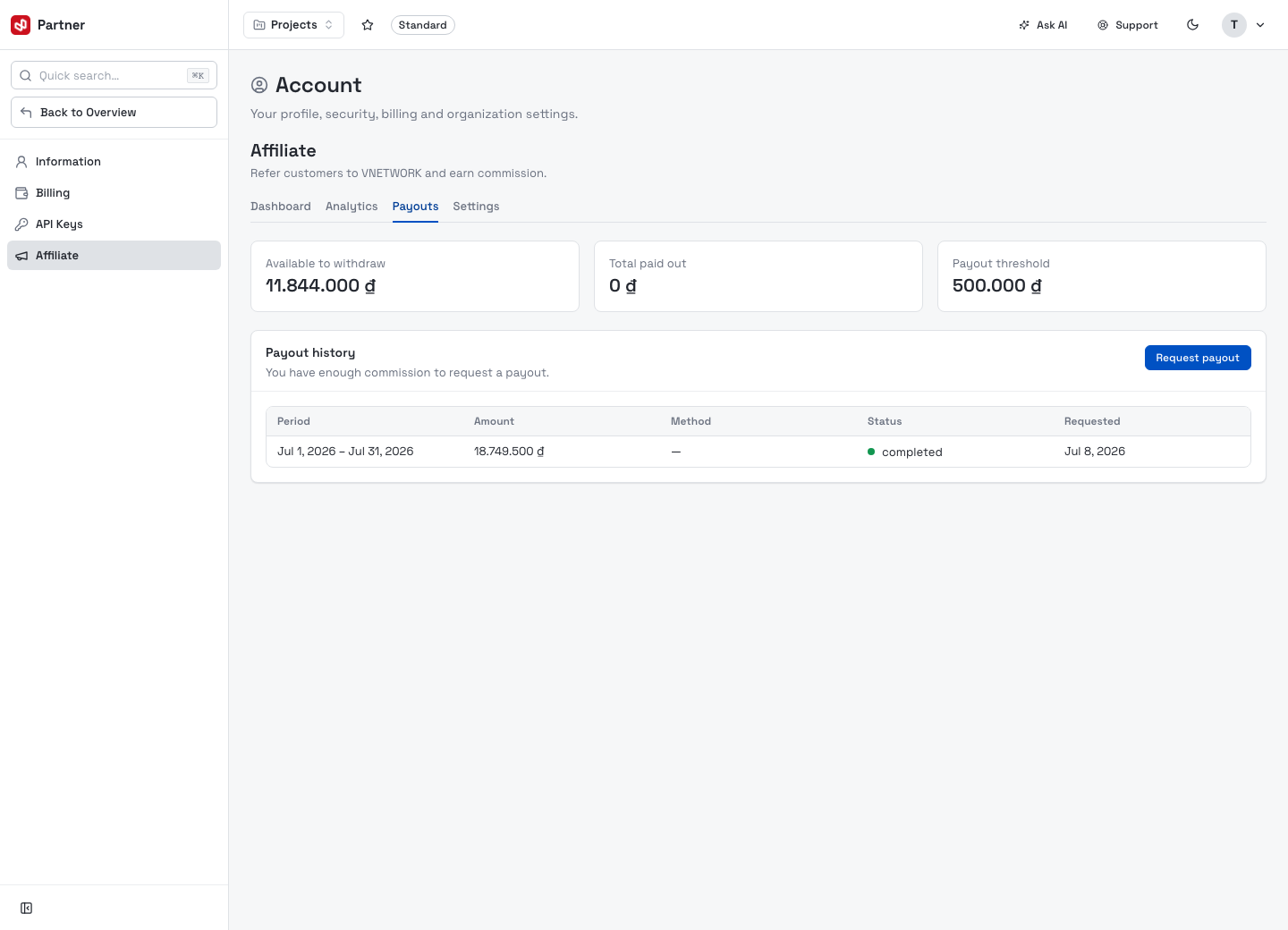
Task: Open Information in sidebar
Action: 114,162
